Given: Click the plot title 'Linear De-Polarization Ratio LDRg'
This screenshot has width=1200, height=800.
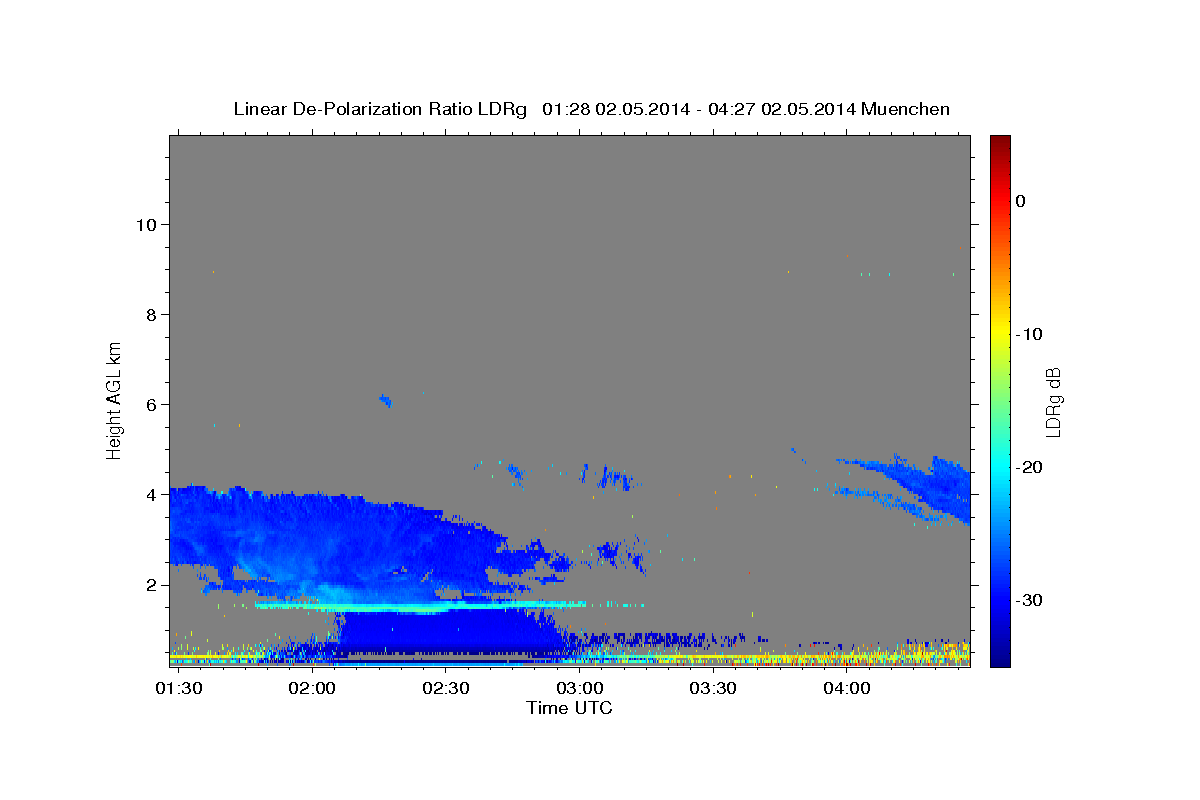Looking at the screenshot, I should click(x=379, y=109).
